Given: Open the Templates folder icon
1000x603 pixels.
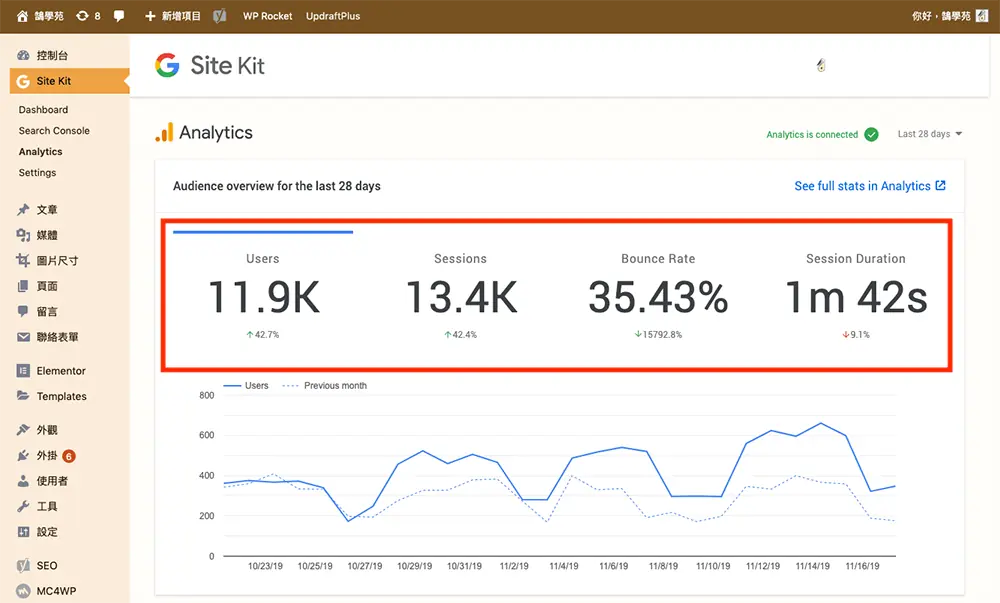Looking at the screenshot, I should pos(24,396).
